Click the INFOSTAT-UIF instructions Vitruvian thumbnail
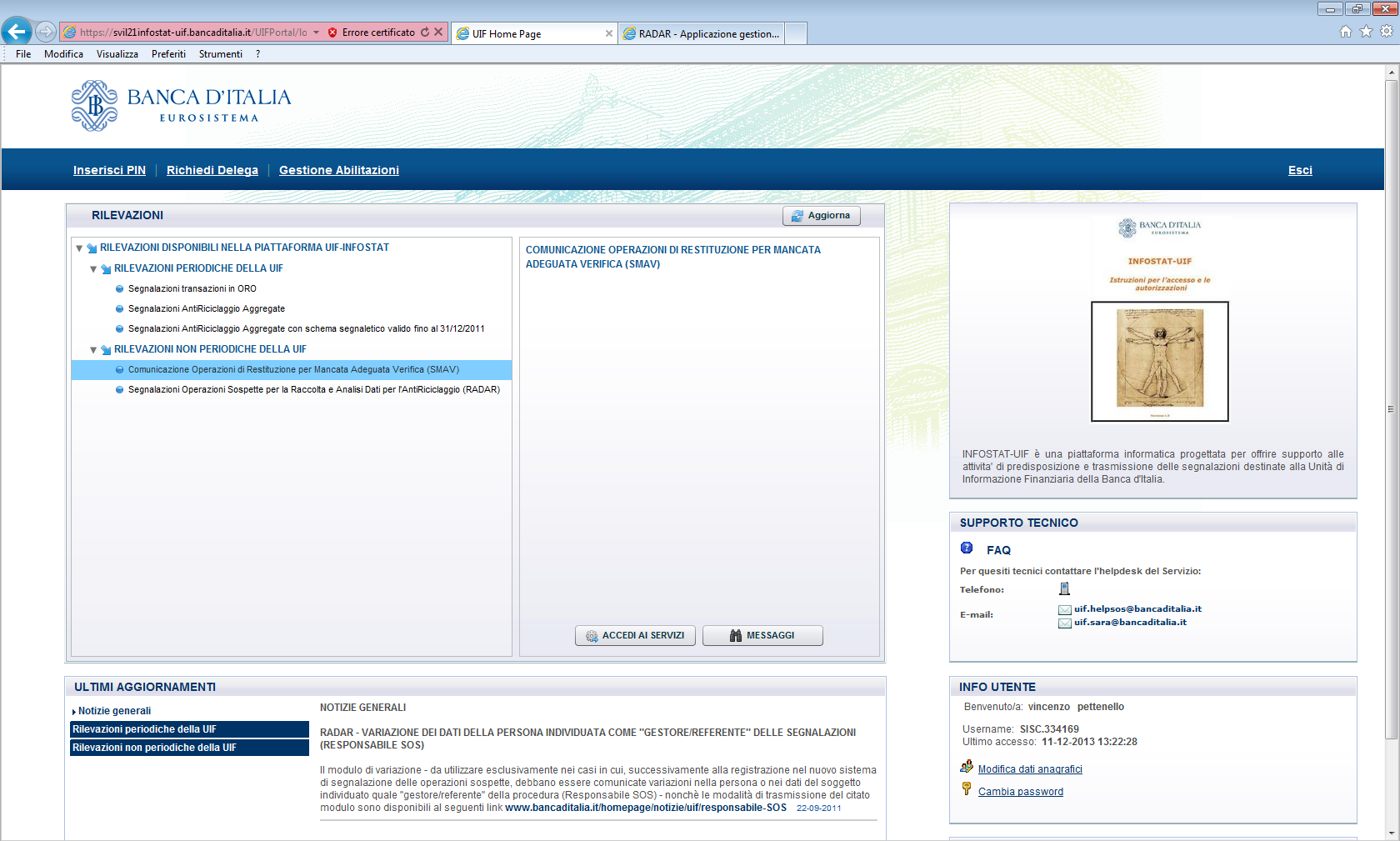Screen dimensions: 1400x841 tap(1160, 362)
